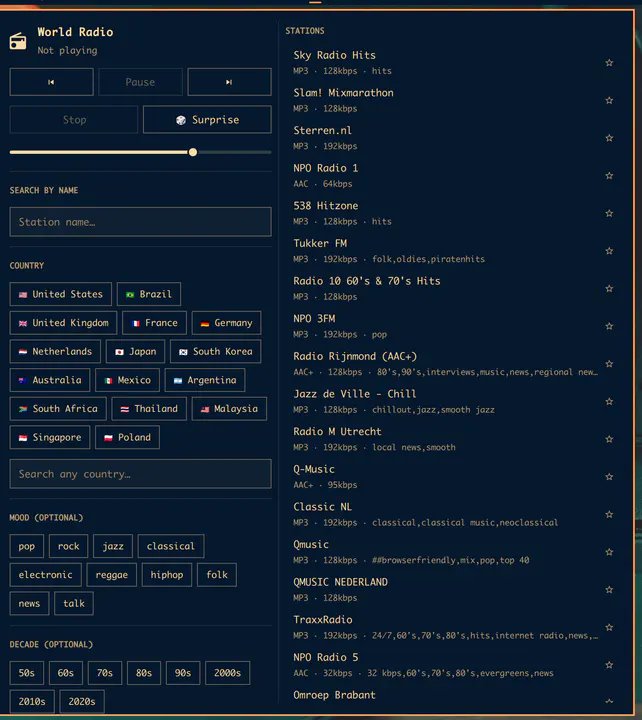The width and height of the screenshot is (642, 720).
Task: Select the Malaysia country chip
Action: 229,409
